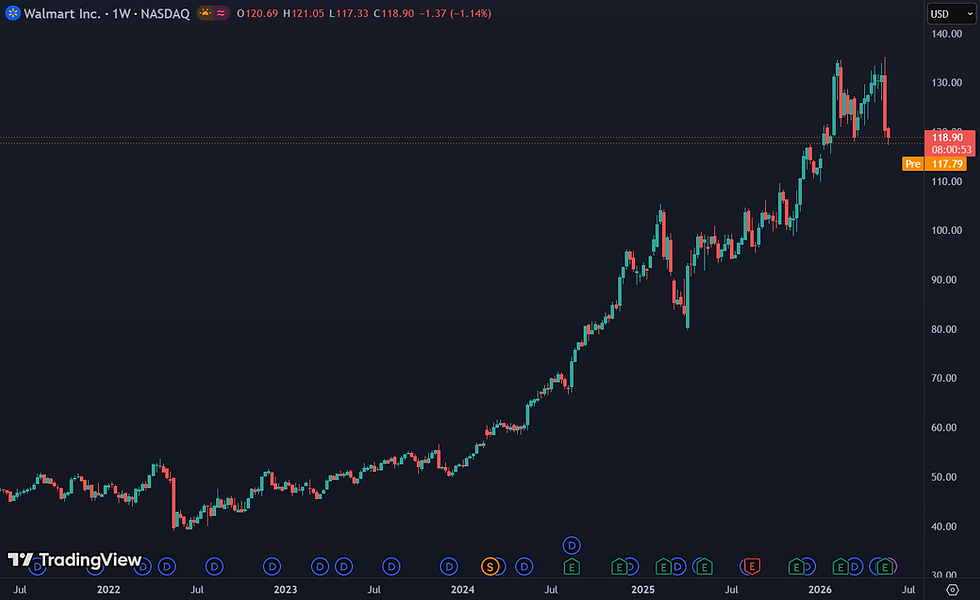Image resolution: width=980 pixels, height=600 pixels.
Task: Click the 2023 time axis label
Action: [286, 589]
